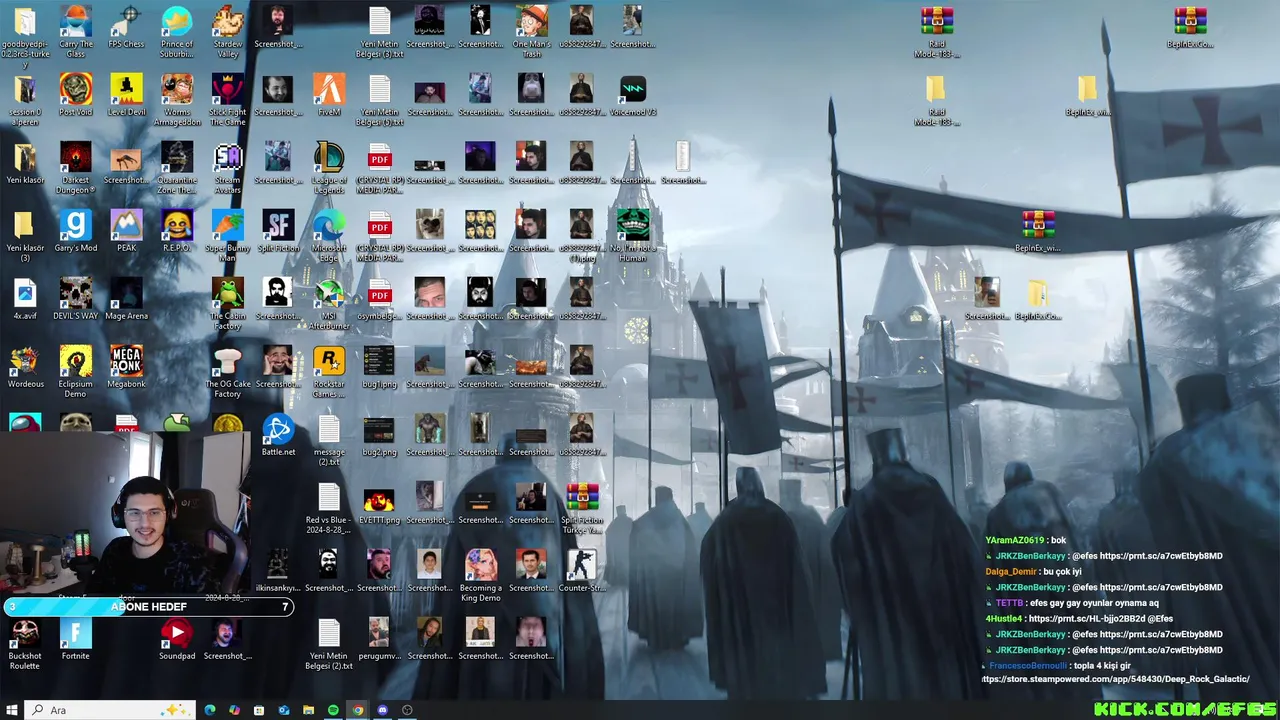Open Quarantine Zone game shortcut
The image size is (1280, 720).
177,167
